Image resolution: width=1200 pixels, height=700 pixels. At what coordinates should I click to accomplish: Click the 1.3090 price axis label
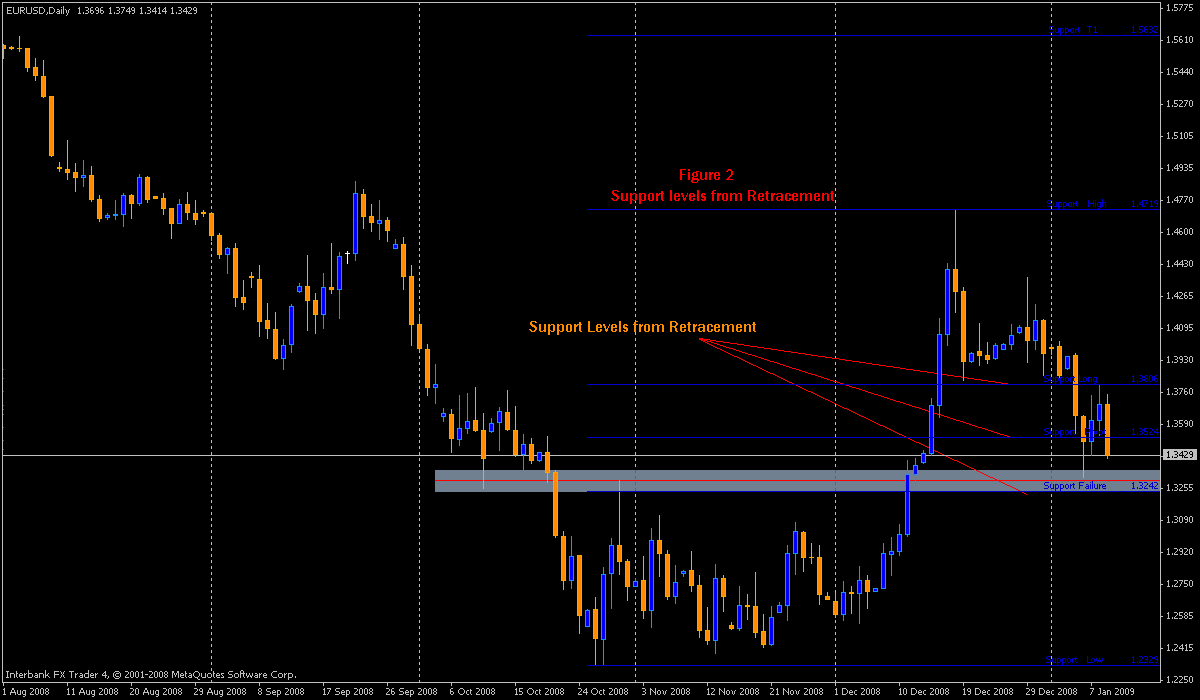pos(1180,520)
